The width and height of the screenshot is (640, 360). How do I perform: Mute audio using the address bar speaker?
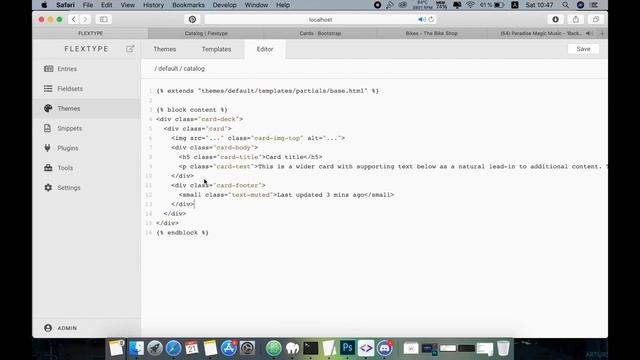[x=422, y=20]
